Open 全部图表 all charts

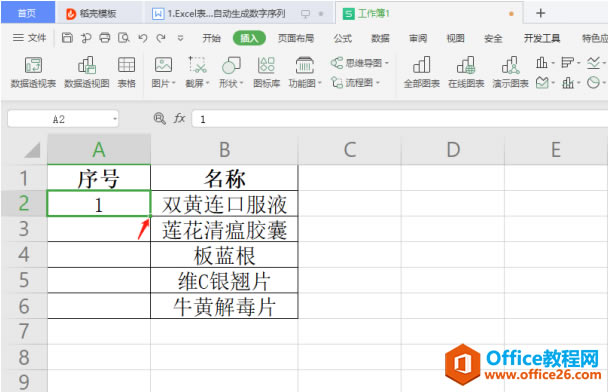click(x=421, y=72)
